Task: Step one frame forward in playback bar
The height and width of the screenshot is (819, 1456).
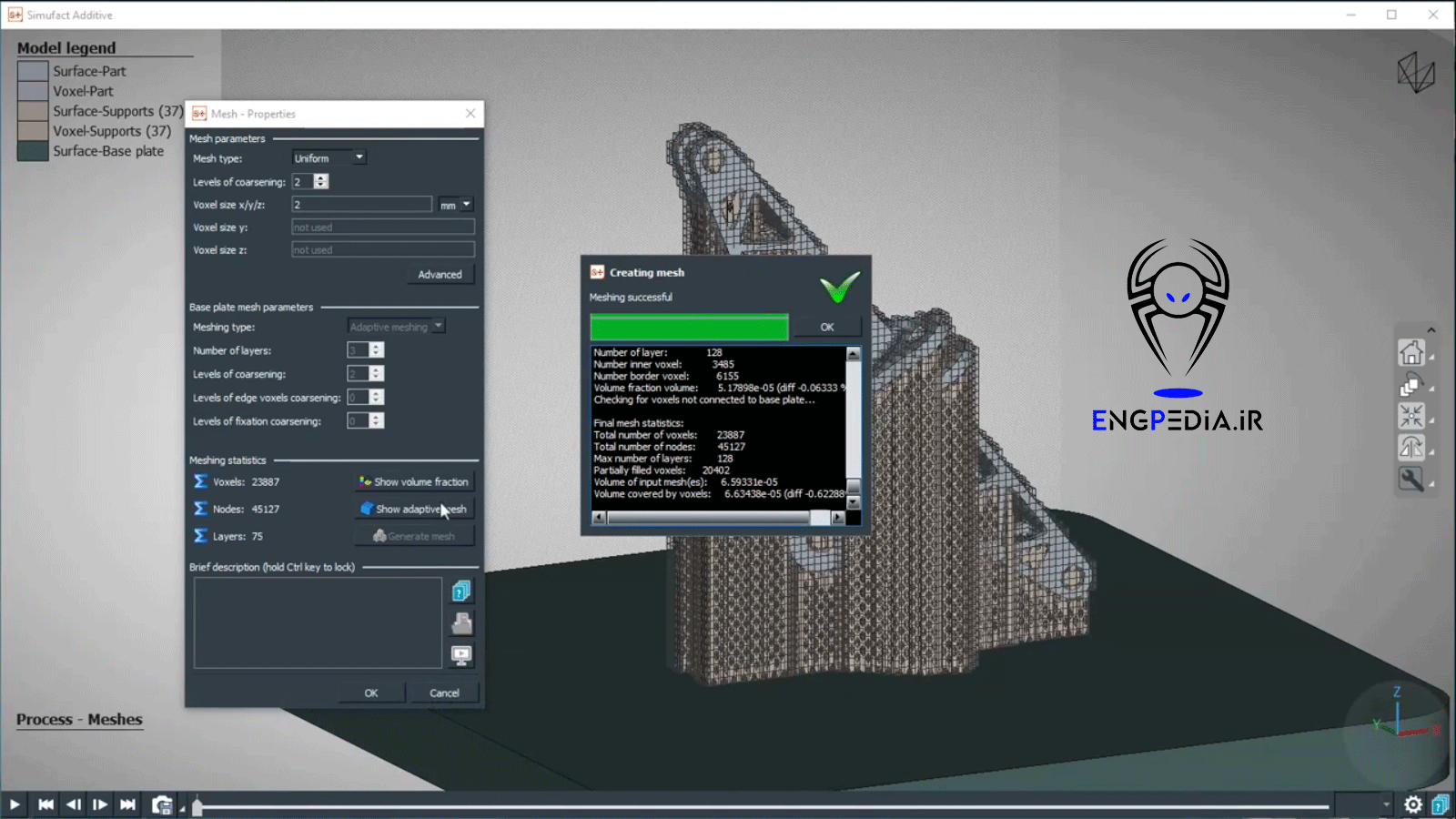Action: tap(100, 804)
